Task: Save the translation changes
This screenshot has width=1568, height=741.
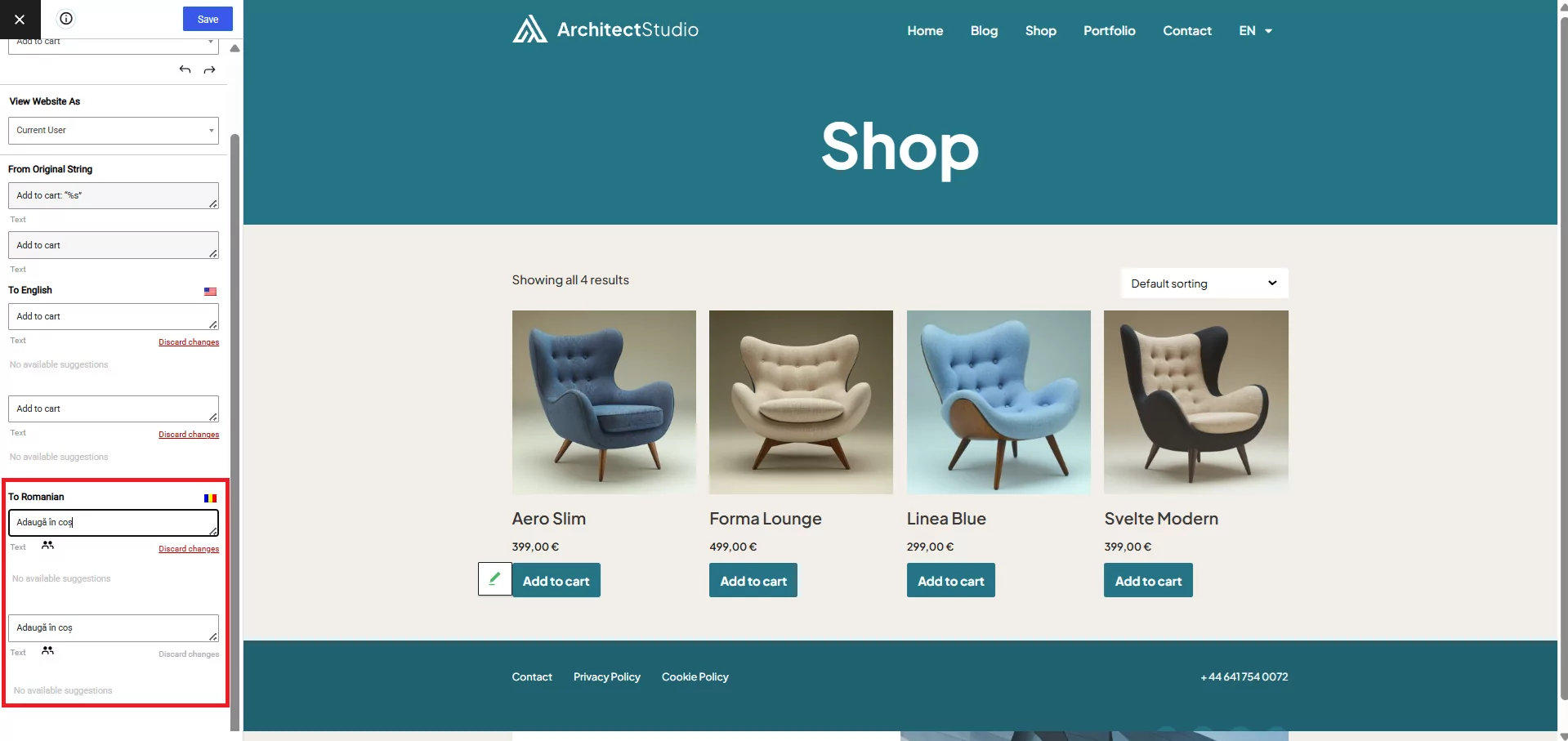Action: (x=208, y=19)
